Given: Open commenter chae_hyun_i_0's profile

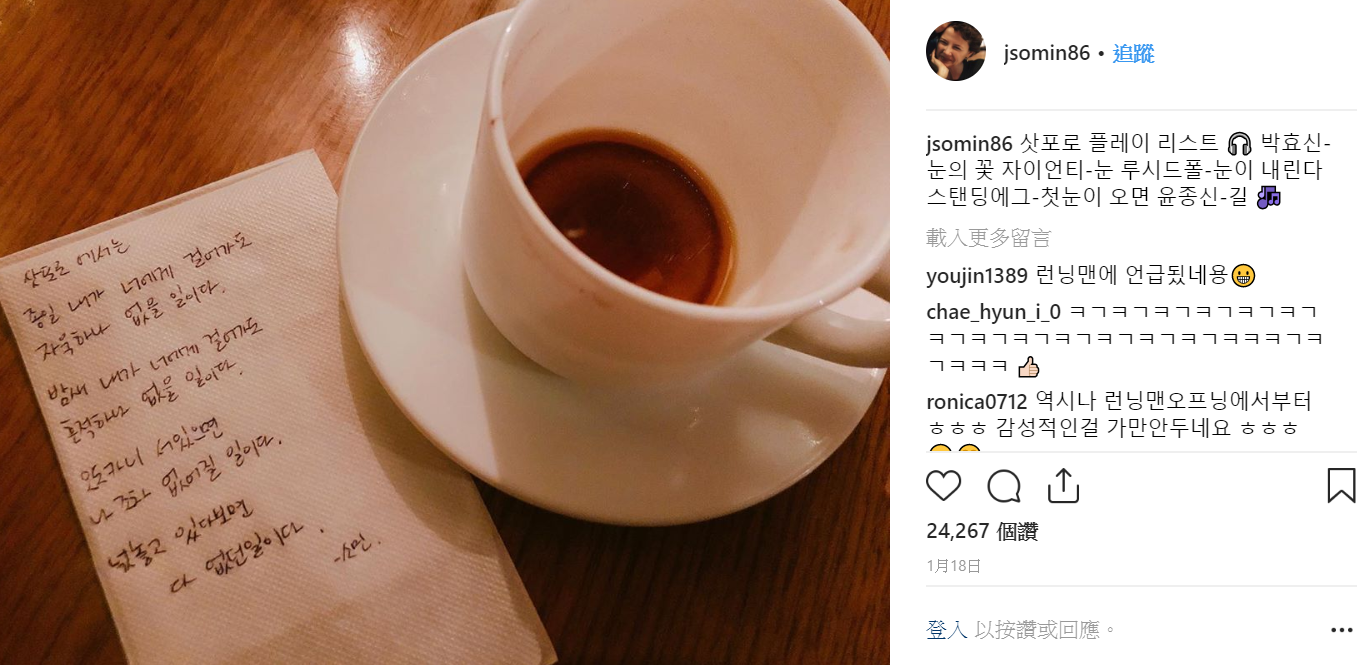Looking at the screenshot, I should [993, 310].
